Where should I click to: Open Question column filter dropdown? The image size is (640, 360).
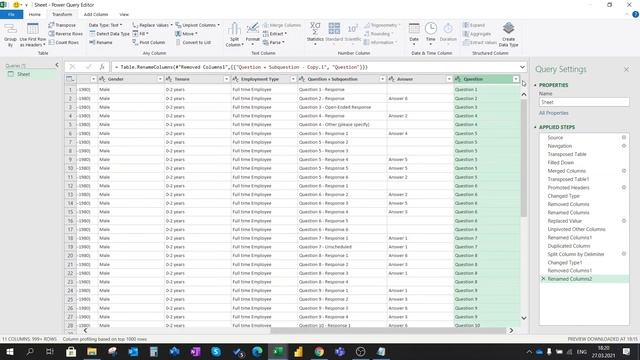pyautogui.click(x=516, y=79)
